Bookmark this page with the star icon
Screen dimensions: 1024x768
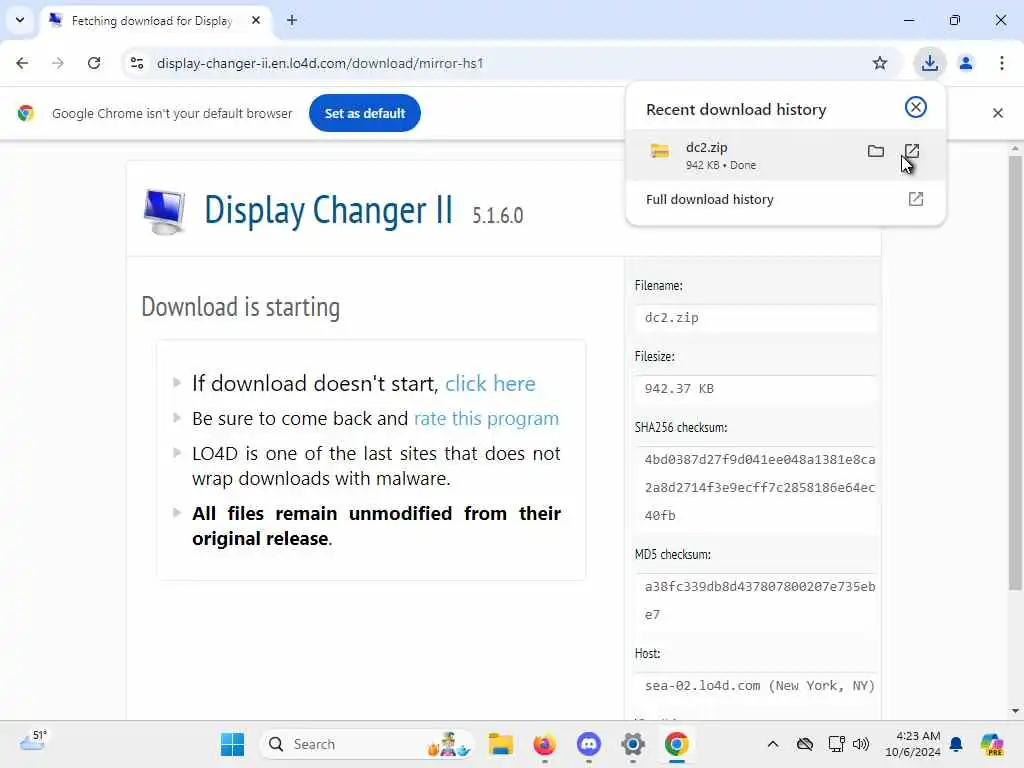coord(880,63)
